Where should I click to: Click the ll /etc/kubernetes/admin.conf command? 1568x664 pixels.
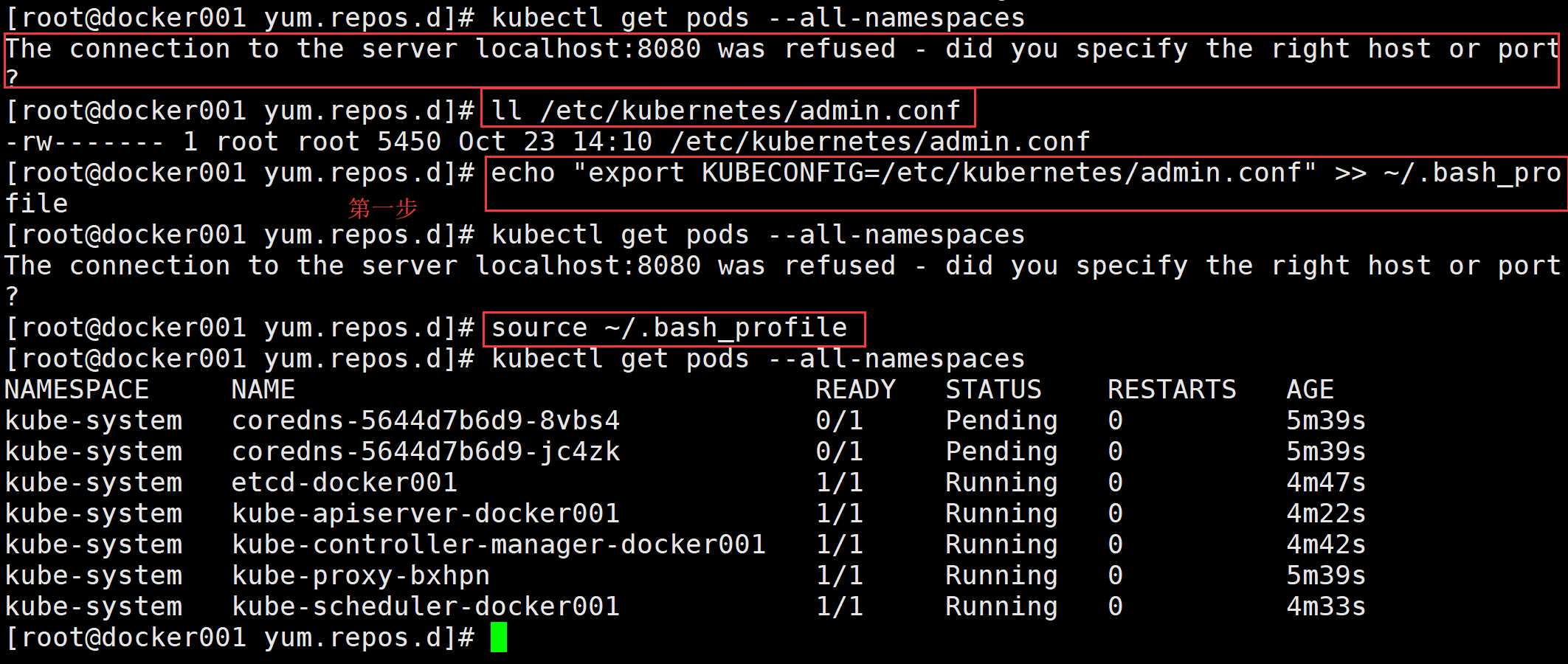pyautogui.click(x=726, y=111)
